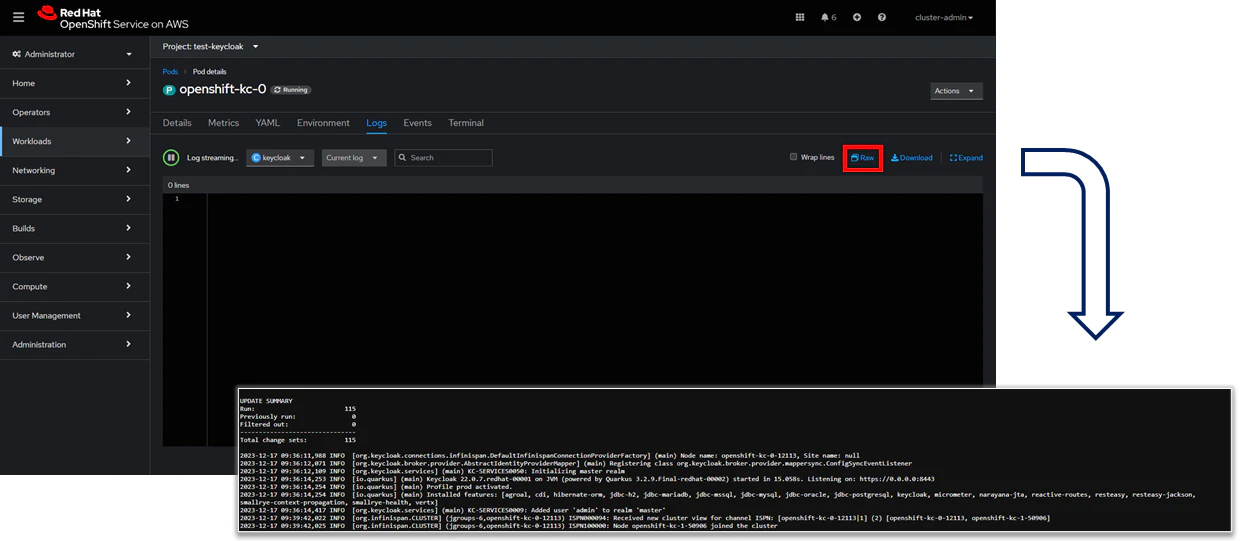The width and height of the screenshot is (1240, 541).
Task: Click the Pod details breadcrumb text
Action: [x=209, y=72]
